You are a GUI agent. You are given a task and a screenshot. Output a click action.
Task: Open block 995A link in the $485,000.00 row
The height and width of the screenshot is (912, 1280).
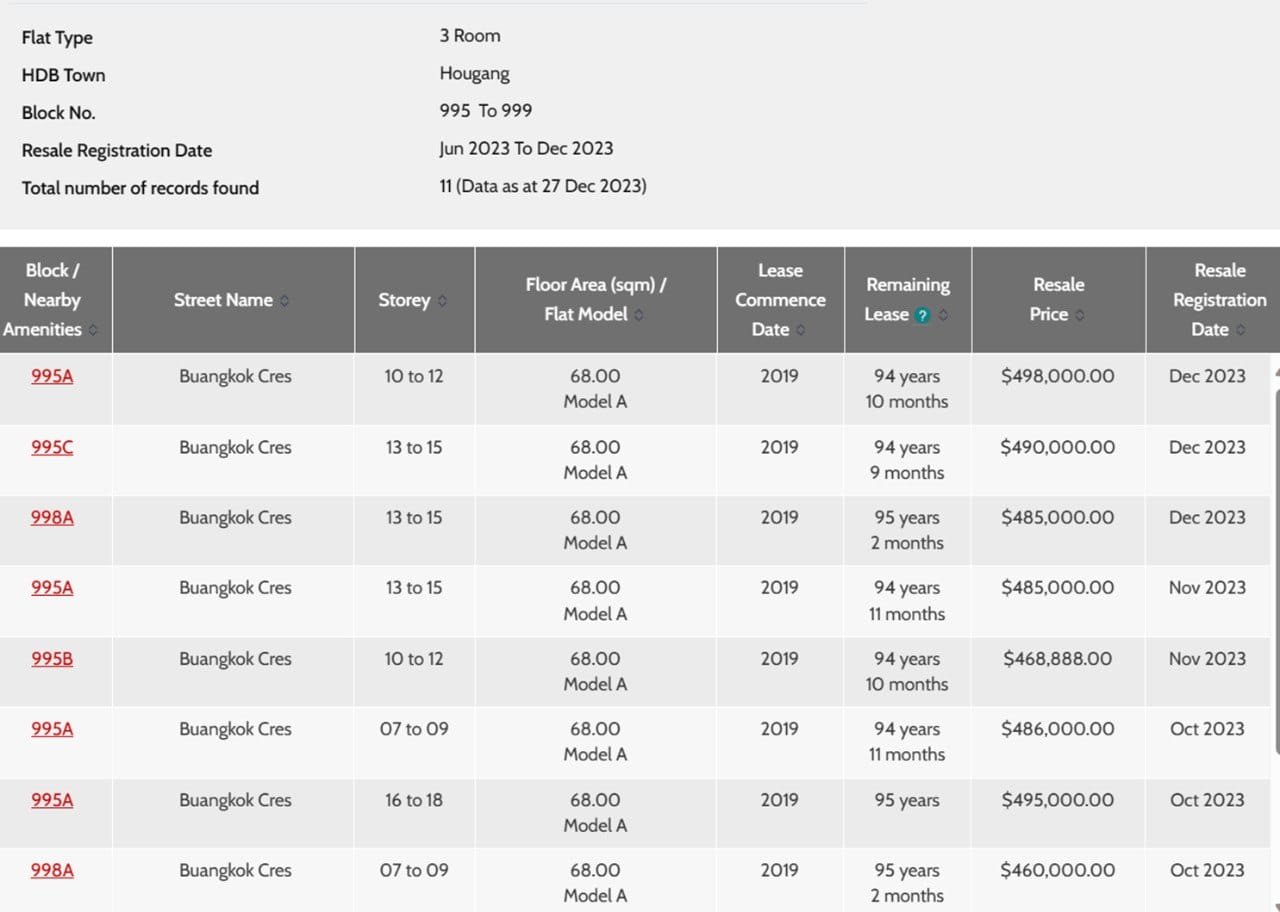(x=52, y=588)
